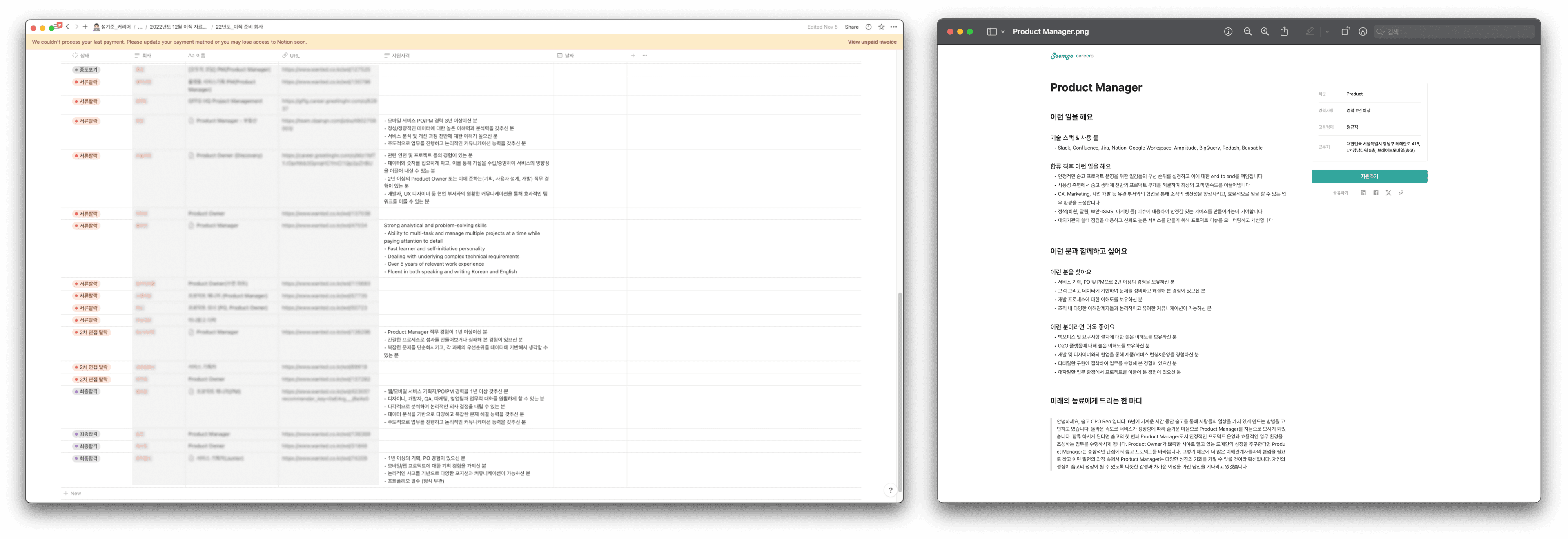The height and width of the screenshot is (539, 1568).
Task: Zoom out the Product Manager image
Action: (x=1247, y=32)
